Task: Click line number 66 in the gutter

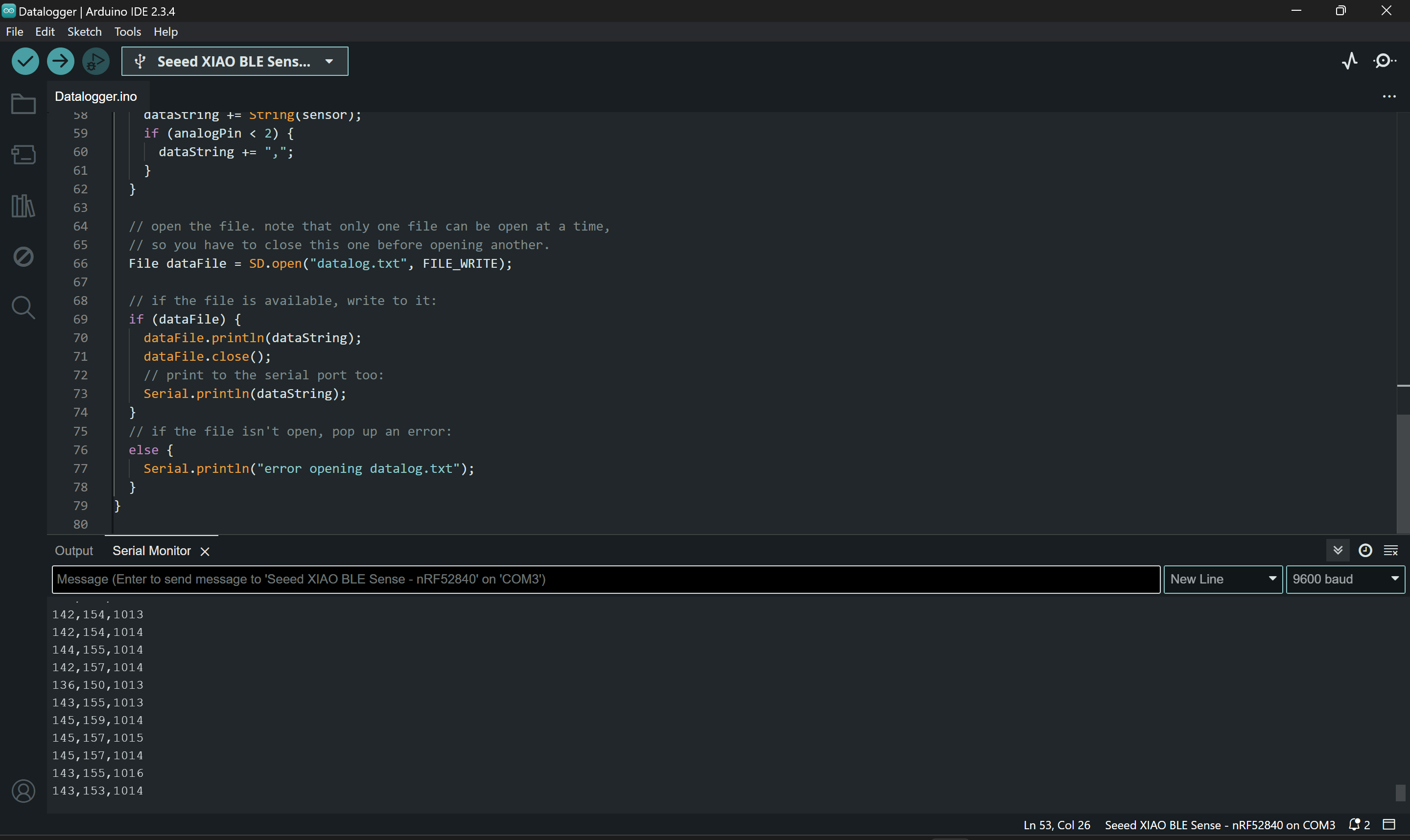Action: coord(80,263)
